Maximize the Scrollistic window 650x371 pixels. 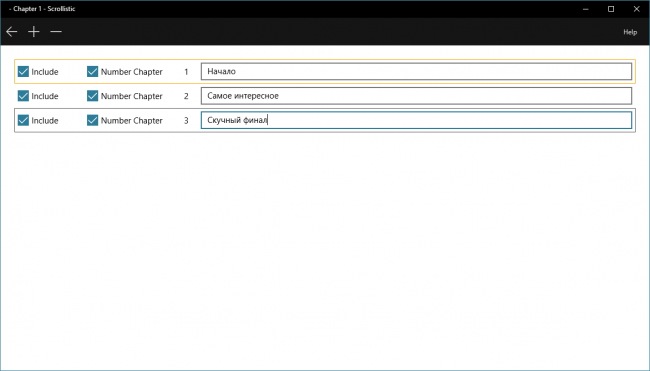[x=611, y=9]
